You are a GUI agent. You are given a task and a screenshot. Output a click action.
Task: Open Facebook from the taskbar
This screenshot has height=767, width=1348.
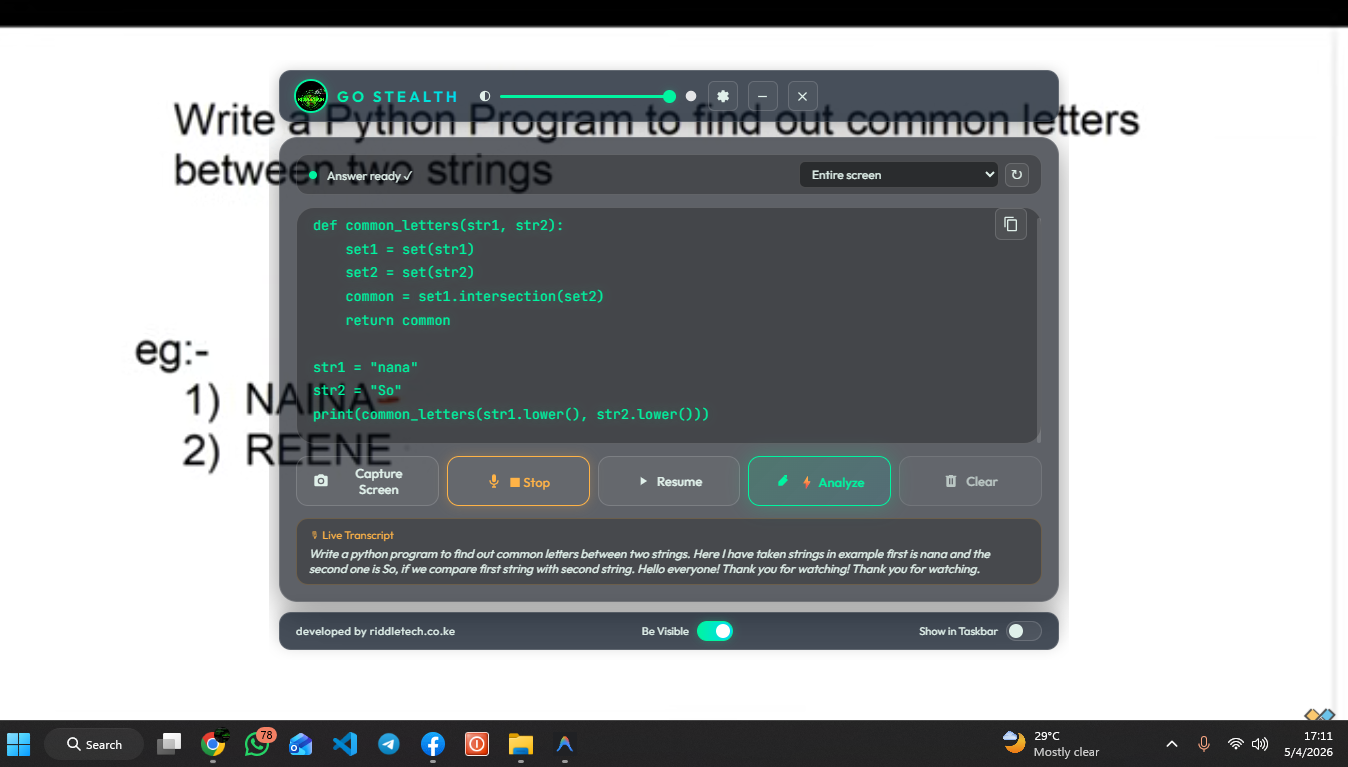click(433, 744)
